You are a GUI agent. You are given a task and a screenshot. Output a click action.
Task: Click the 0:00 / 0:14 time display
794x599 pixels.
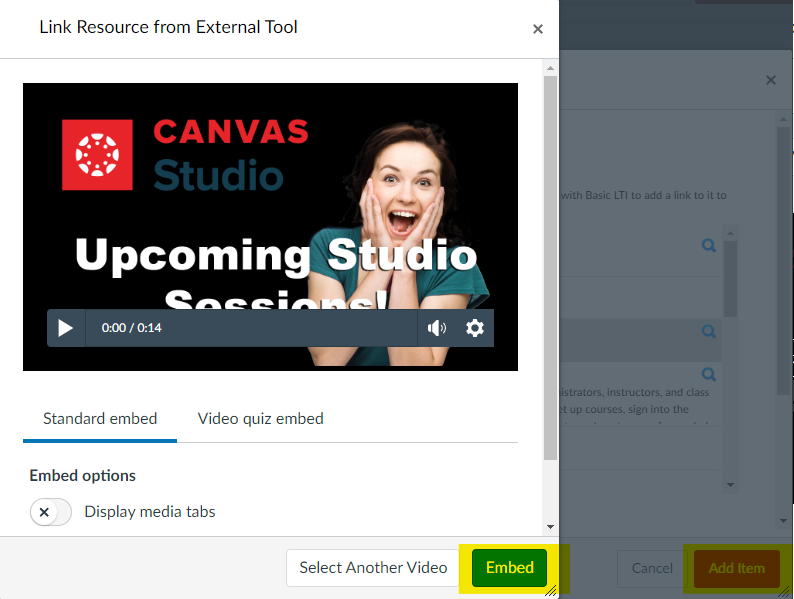pyautogui.click(x=132, y=328)
